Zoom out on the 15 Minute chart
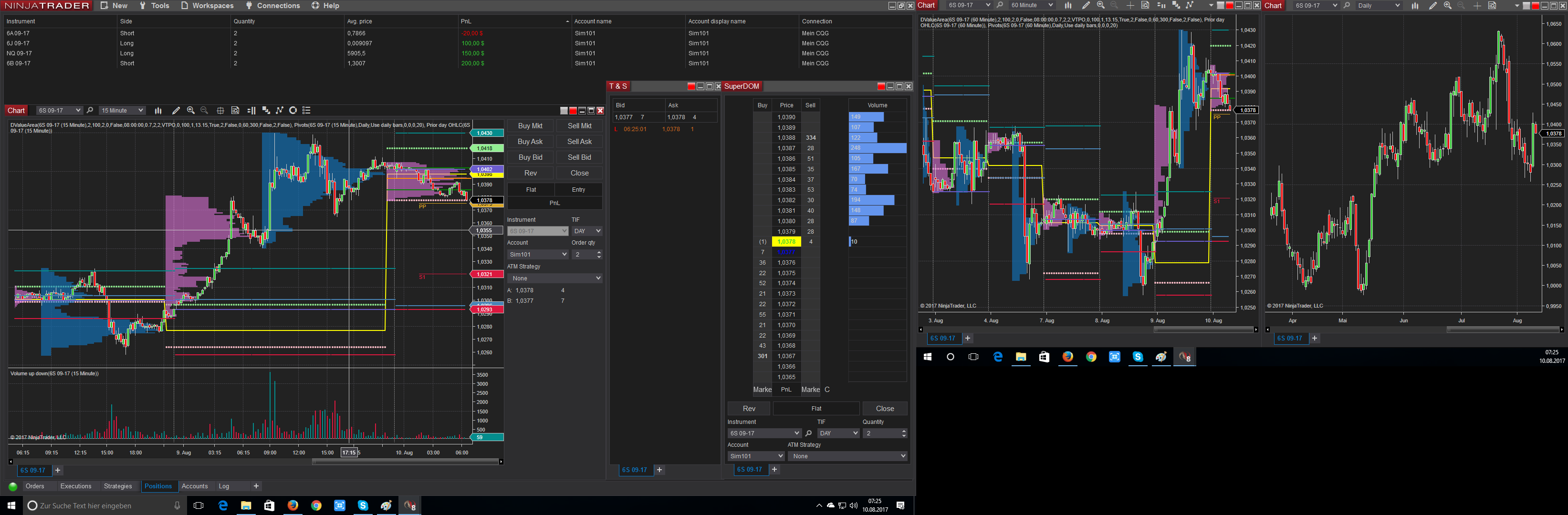This screenshot has height=515, width=1568. pos(205,111)
